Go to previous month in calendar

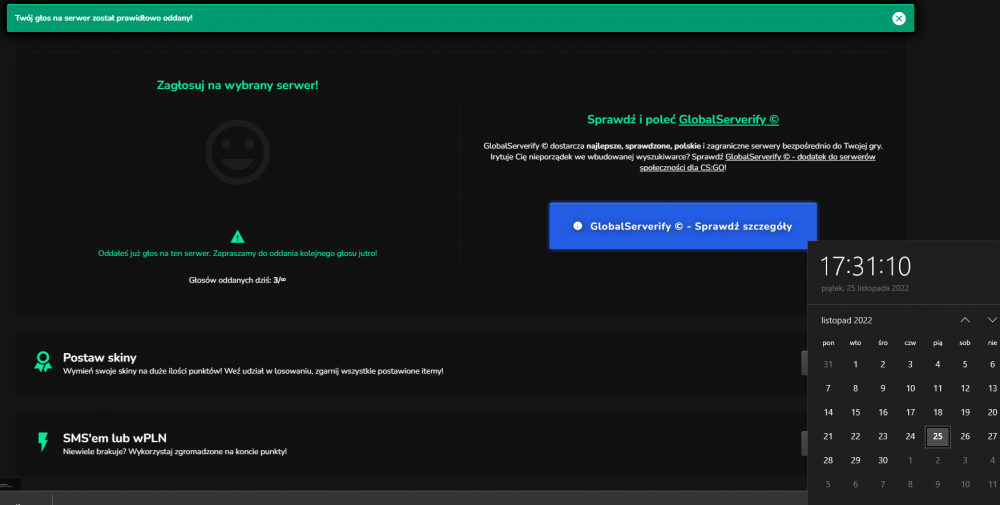click(965, 320)
